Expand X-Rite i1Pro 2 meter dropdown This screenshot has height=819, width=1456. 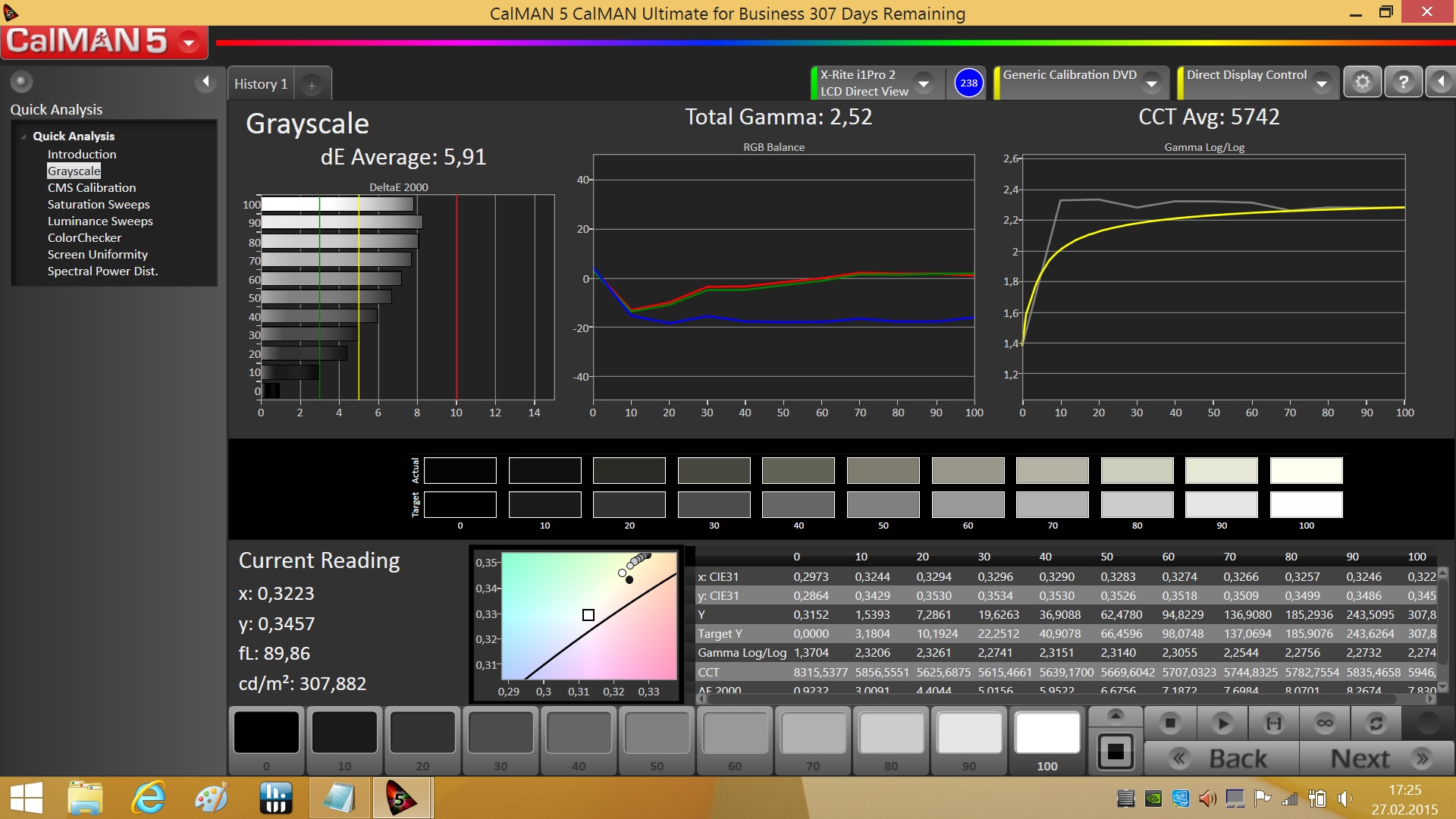tap(924, 83)
